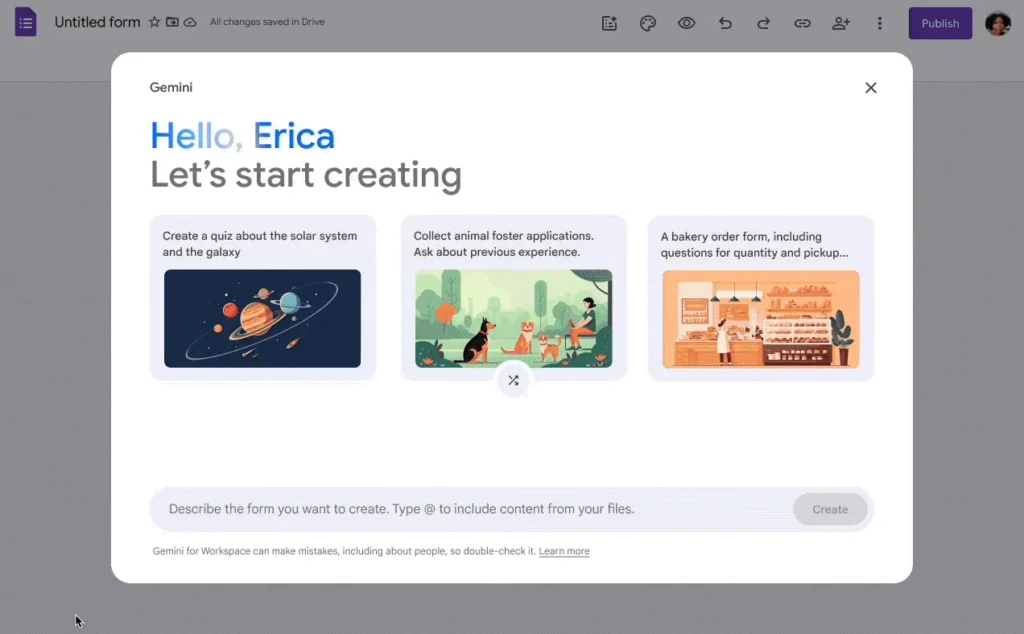Undo the last change
The width and height of the screenshot is (1024, 634).
[725, 22]
